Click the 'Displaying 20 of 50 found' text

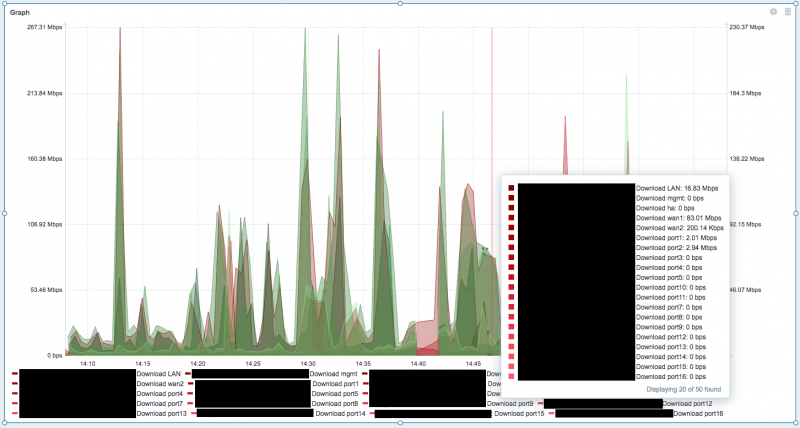click(684, 389)
